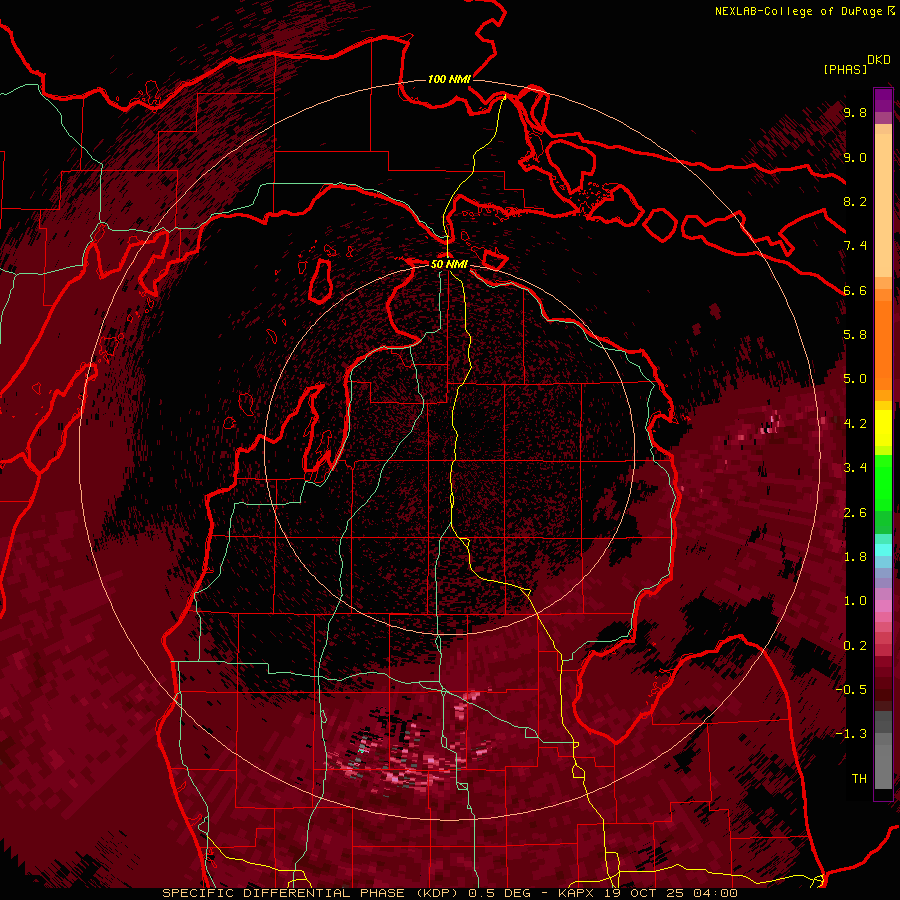Click the Specific Differential Phase caption text
Viewport: 900px width, 900px height.
(x=449, y=893)
